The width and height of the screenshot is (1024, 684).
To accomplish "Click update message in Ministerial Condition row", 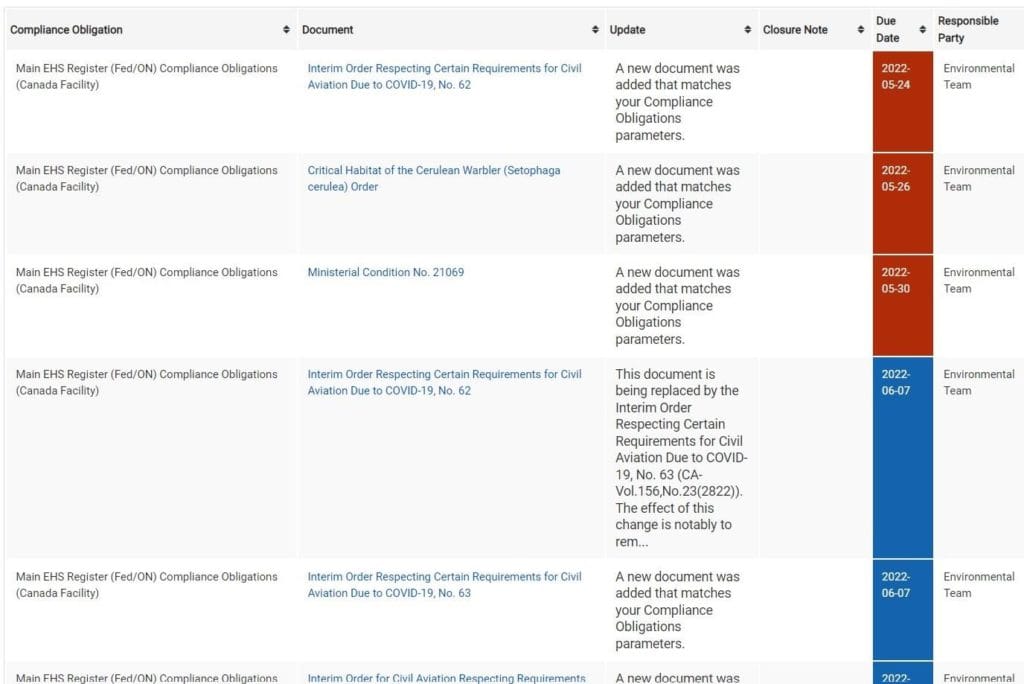I will coord(677,305).
